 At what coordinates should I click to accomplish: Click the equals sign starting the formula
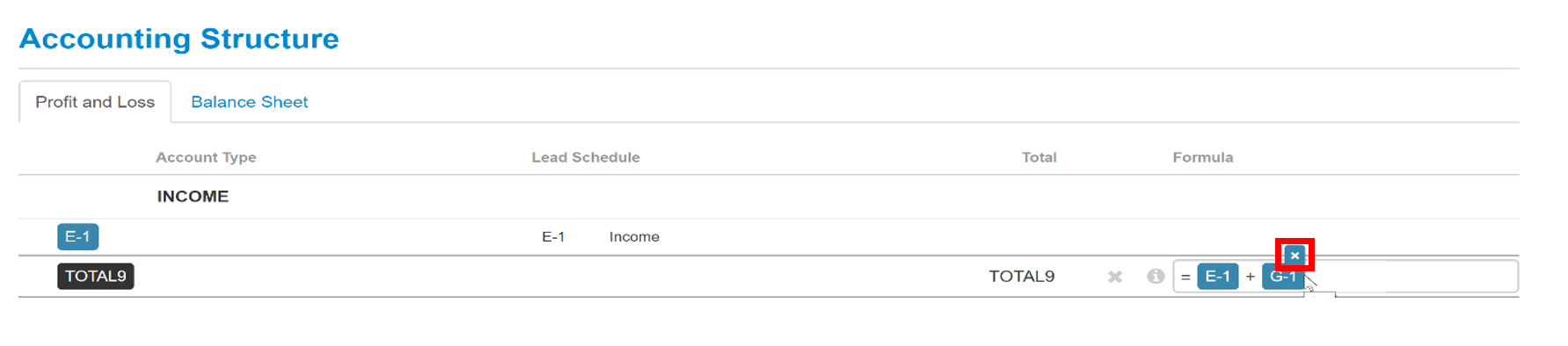[1185, 277]
